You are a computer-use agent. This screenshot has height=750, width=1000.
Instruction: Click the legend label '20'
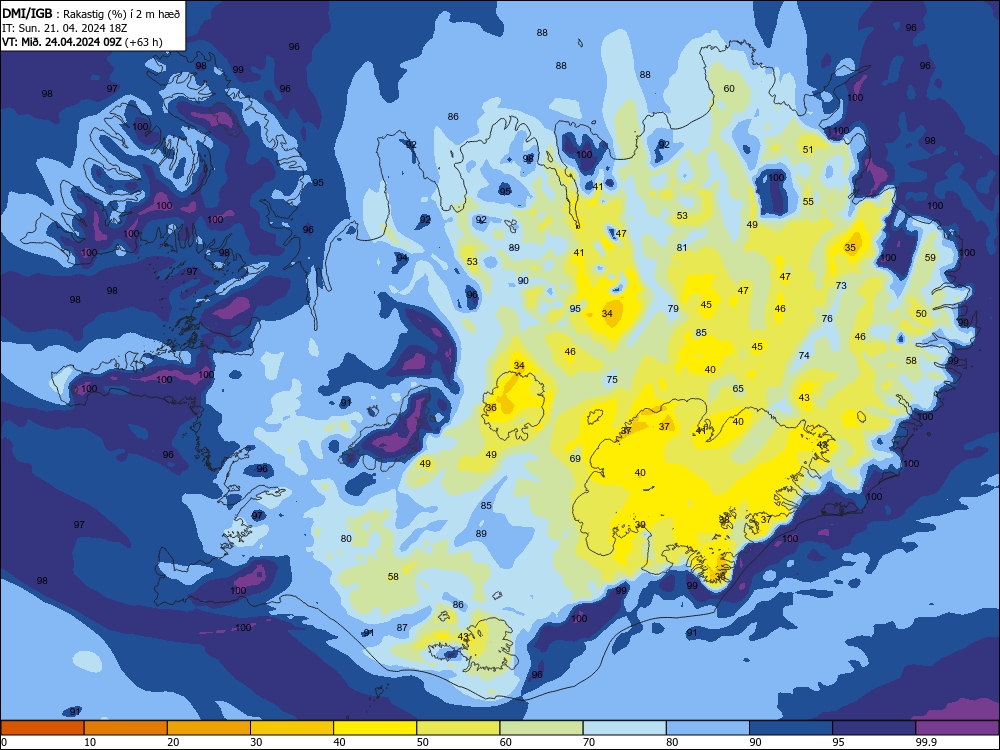(x=173, y=742)
